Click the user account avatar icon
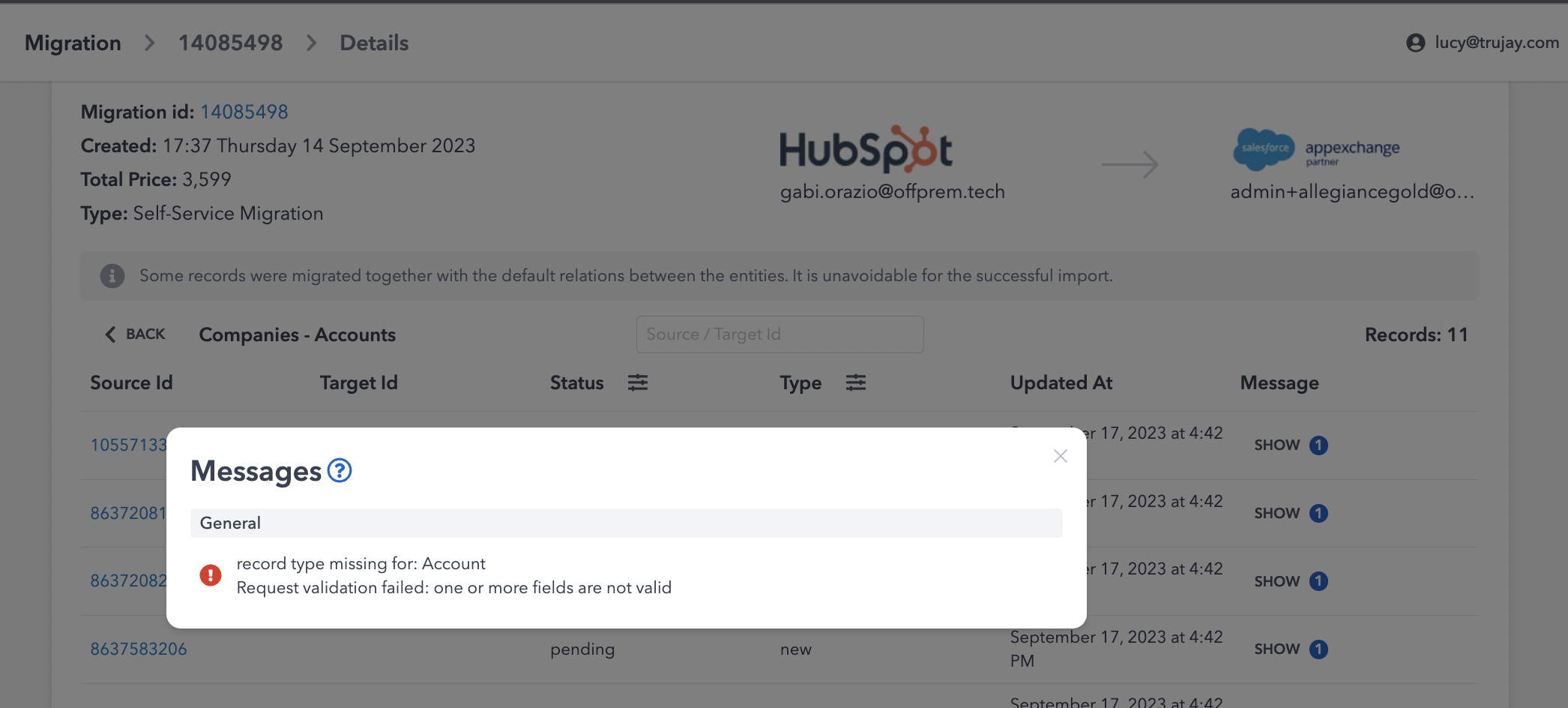The height and width of the screenshot is (708, 1568). pos(1415,43)
